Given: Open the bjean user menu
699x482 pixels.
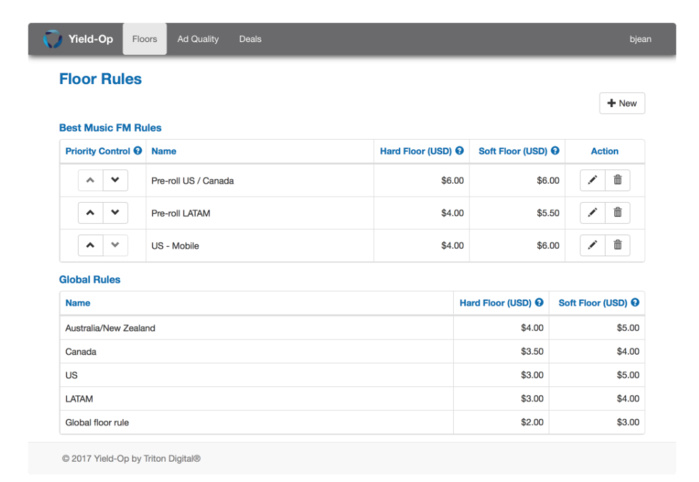Looking at the screenshot, I should (x=640, y=39).
